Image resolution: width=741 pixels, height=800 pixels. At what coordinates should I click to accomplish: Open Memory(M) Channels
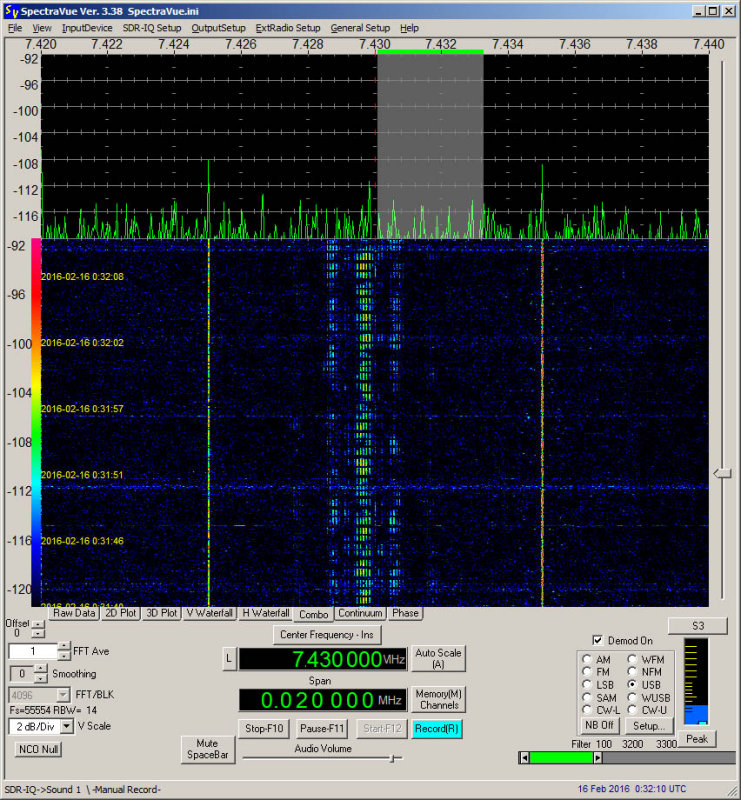[x=438, y=699]
